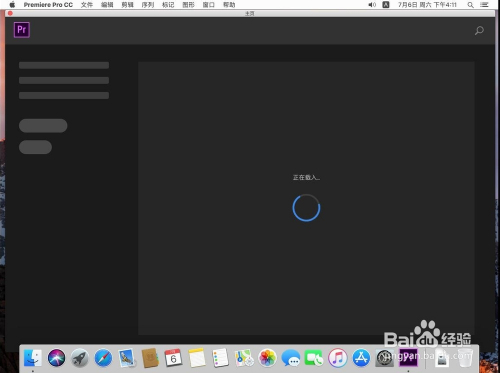Image resolution: width=500 pixels, height=373 pixels.
Task: Open Photos app in dock
Action: [x=267, y=358]
